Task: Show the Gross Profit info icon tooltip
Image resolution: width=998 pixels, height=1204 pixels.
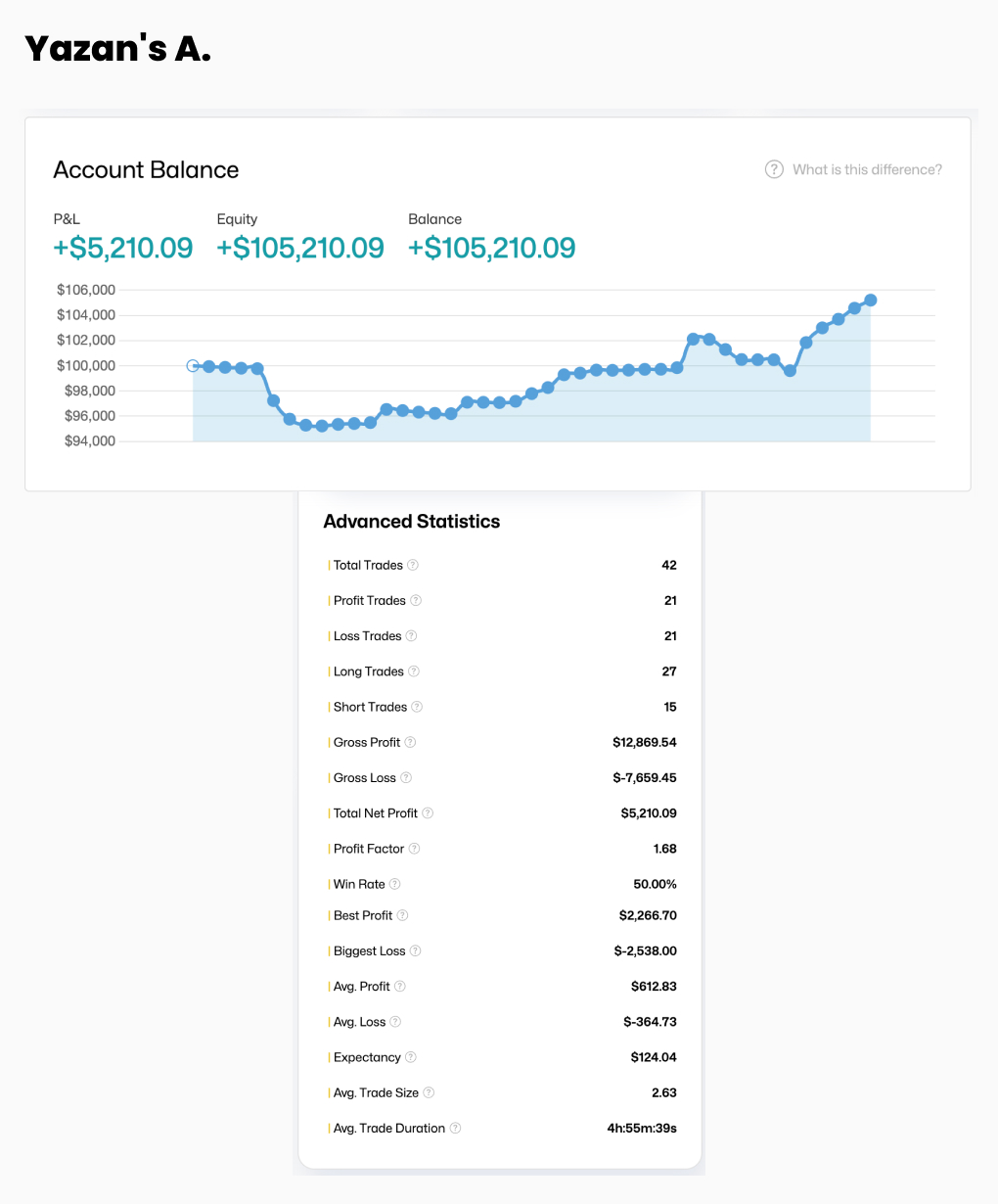Action: click(x=410, y=742)
